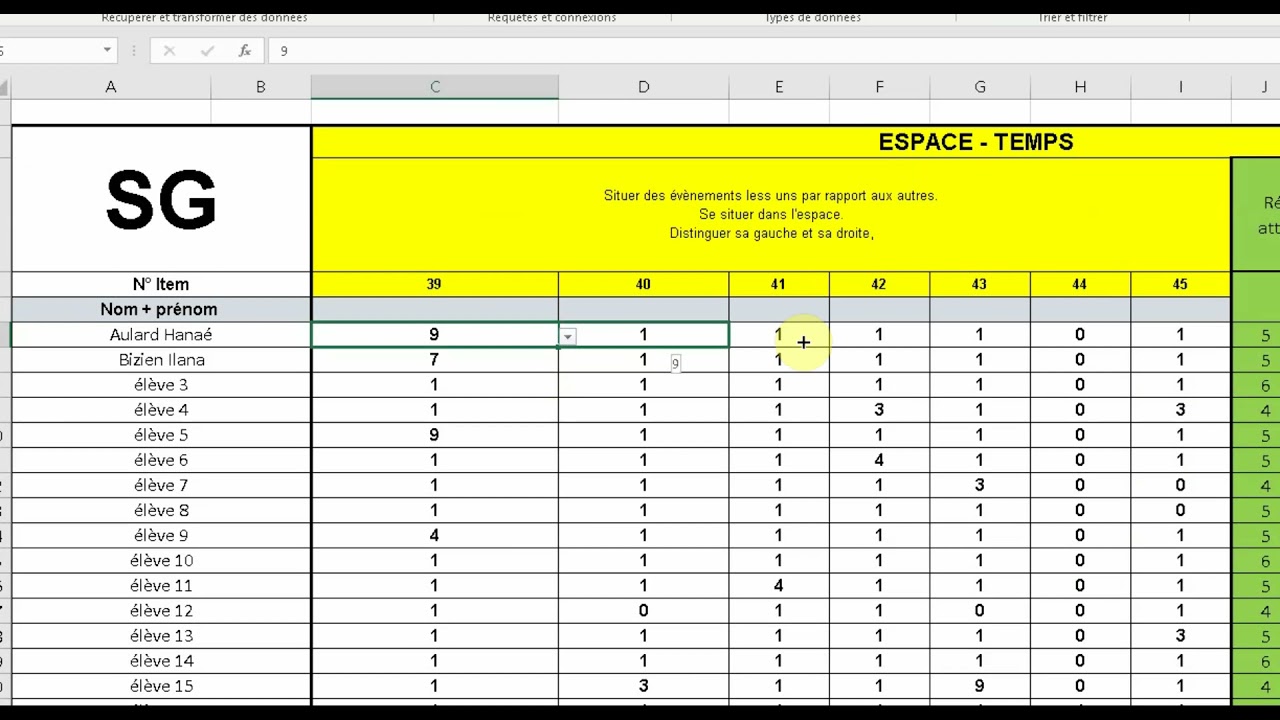Select column G header
The image size is (1280, 720).
tap(980, 87)
